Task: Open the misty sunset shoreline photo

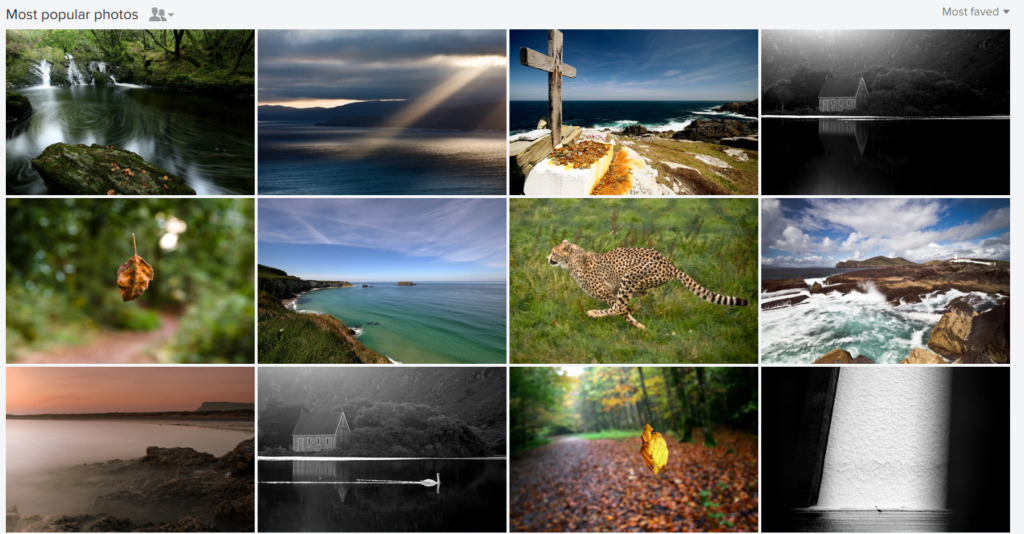Action: point(130,449)
